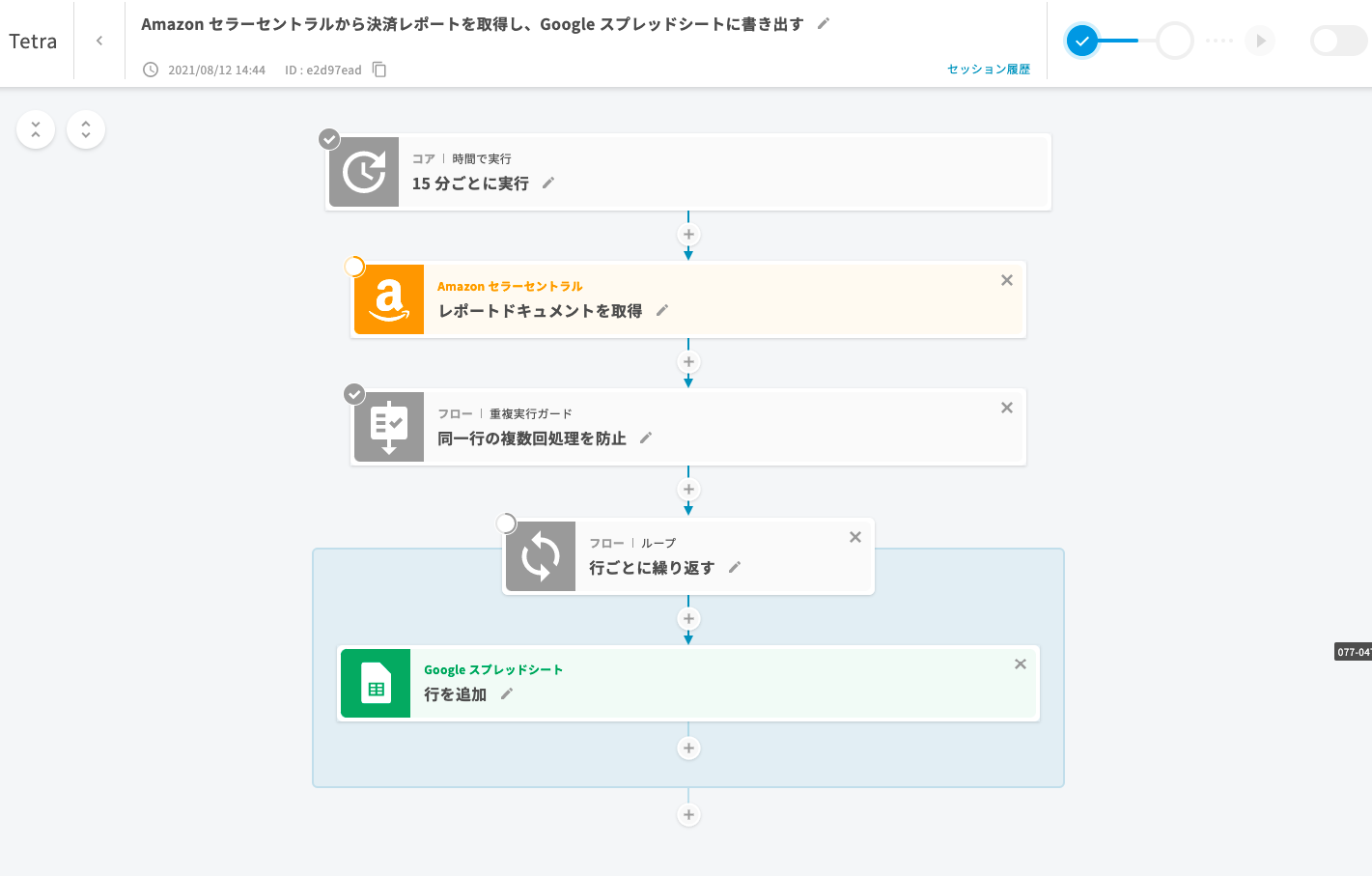
Task: Select the 同一行の複数回処理を防止 title
Action: pyautogui.click(x=532, y=438)
